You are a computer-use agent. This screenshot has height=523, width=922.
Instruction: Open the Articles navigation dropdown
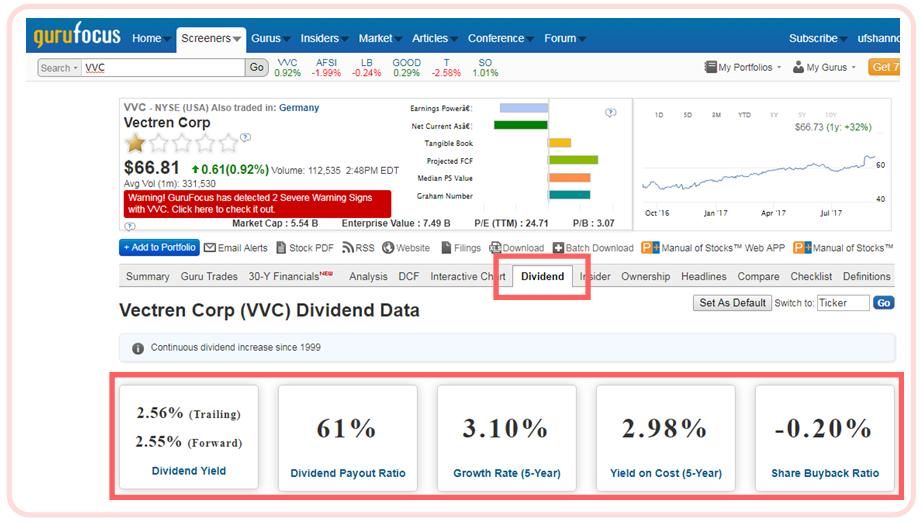click(x=435, y=38)
